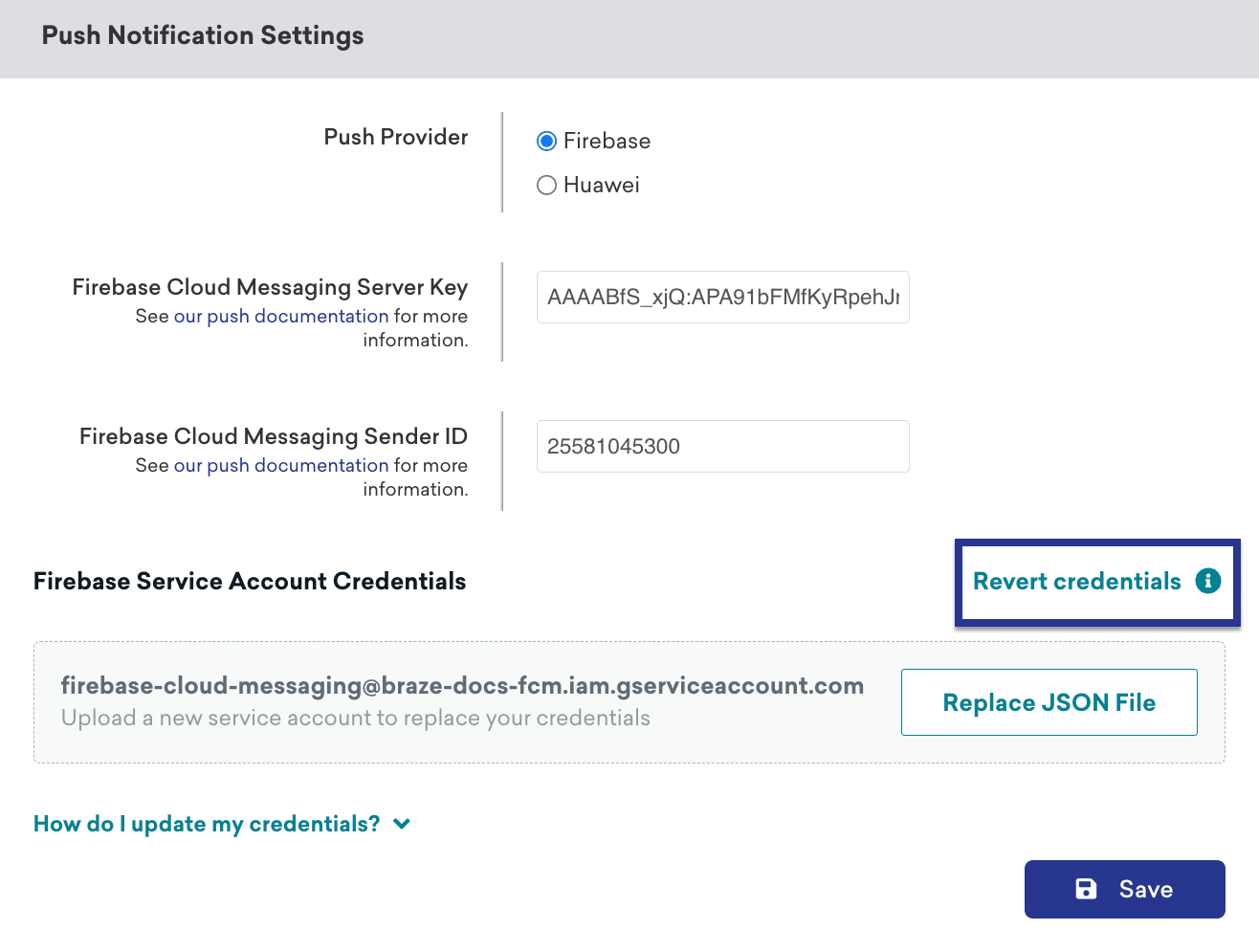1259x952 pixels.
Task: Click the Firebase Cloud Messaging Sender ID field
Action: coord(722,446)
